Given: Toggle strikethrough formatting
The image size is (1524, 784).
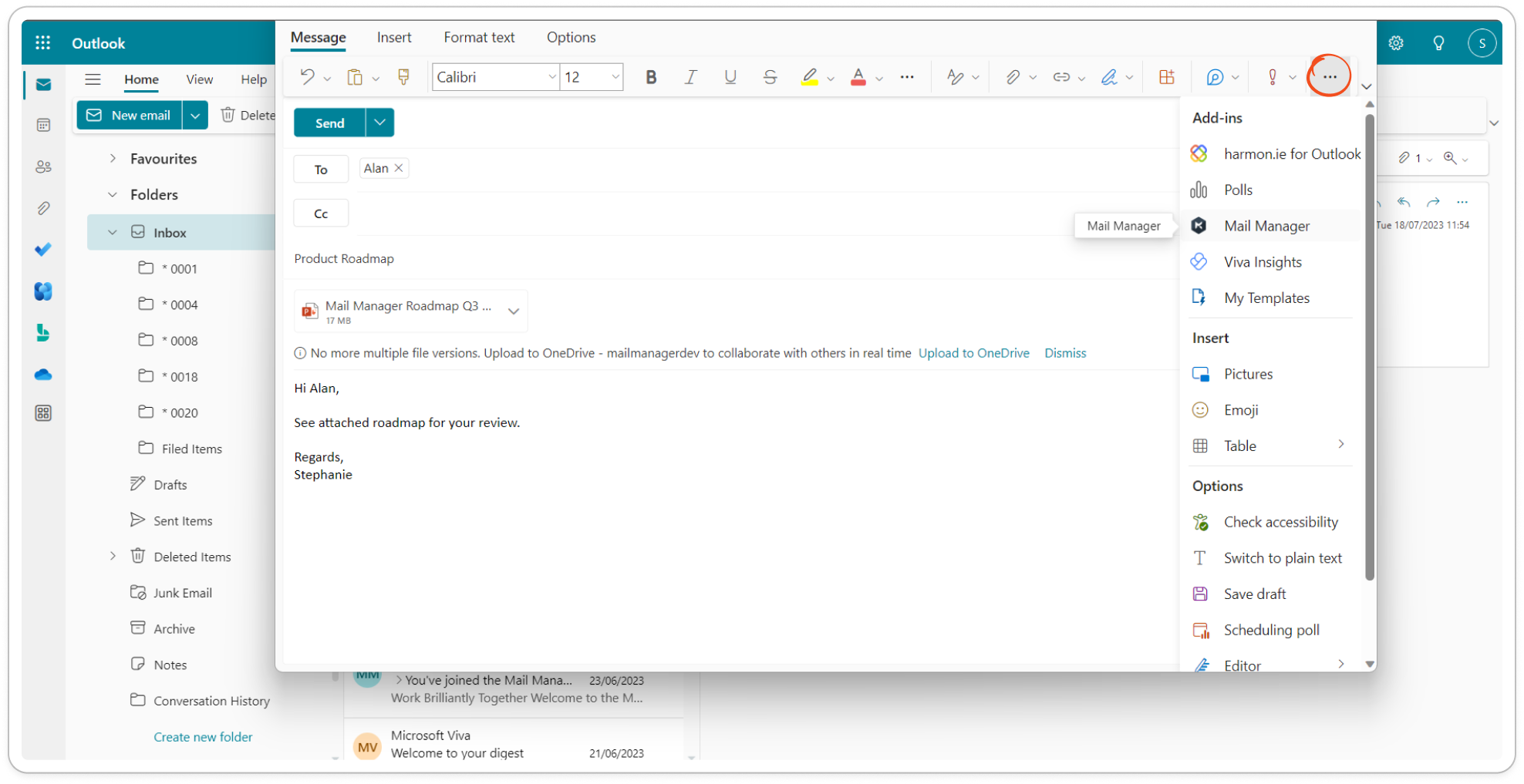Looking at the screenshot, I should pos(770,77).
